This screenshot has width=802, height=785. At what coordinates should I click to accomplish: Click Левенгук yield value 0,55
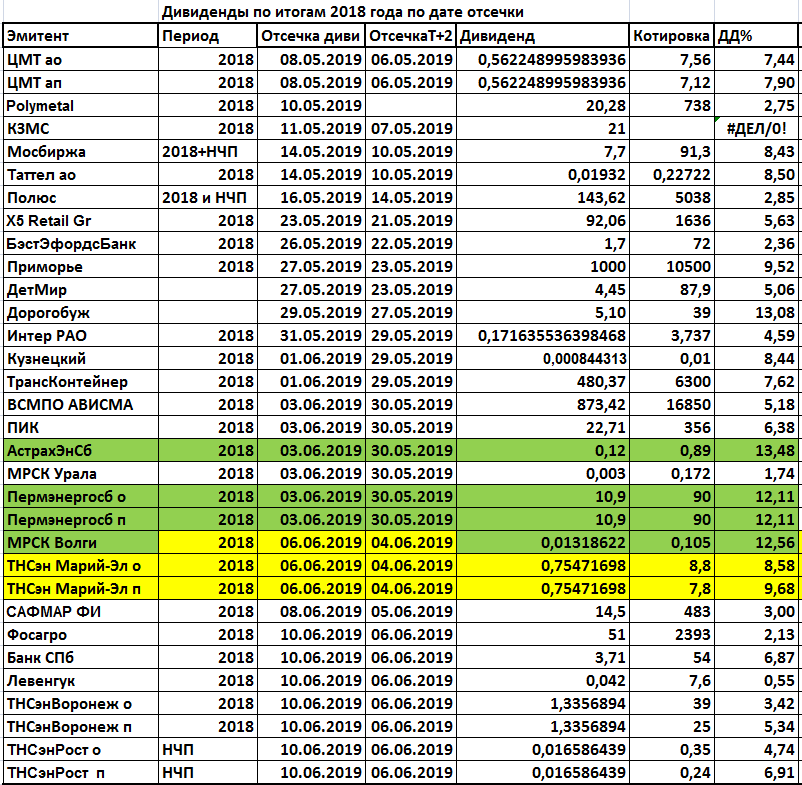756,681
